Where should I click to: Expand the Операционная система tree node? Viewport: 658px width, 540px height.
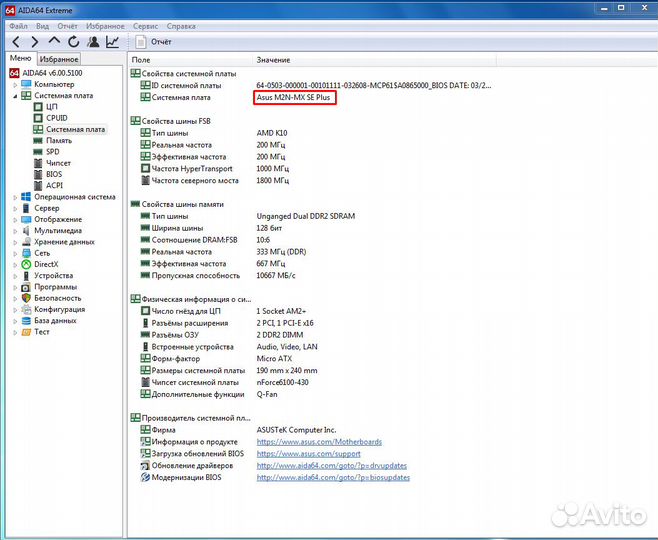[15, 197]
